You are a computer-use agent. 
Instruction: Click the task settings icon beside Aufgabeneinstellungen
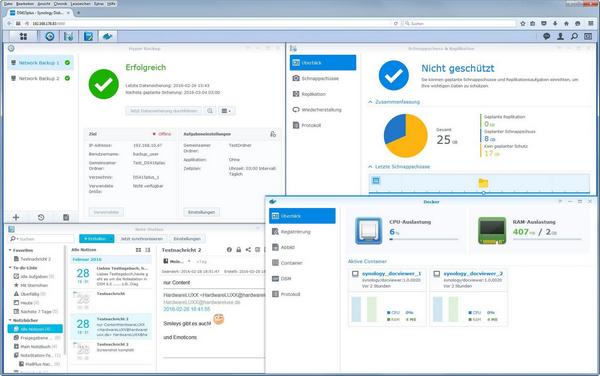click(273, 134)
